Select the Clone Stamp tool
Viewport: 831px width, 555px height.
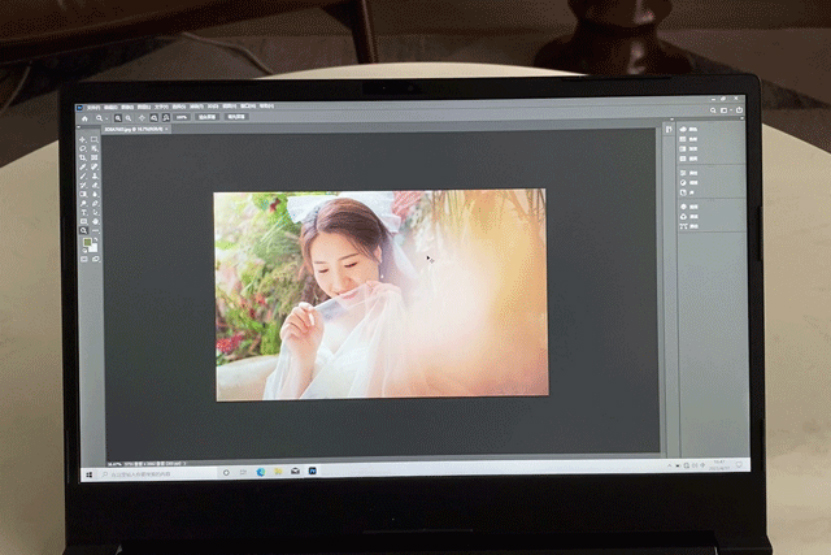(94, 176)
